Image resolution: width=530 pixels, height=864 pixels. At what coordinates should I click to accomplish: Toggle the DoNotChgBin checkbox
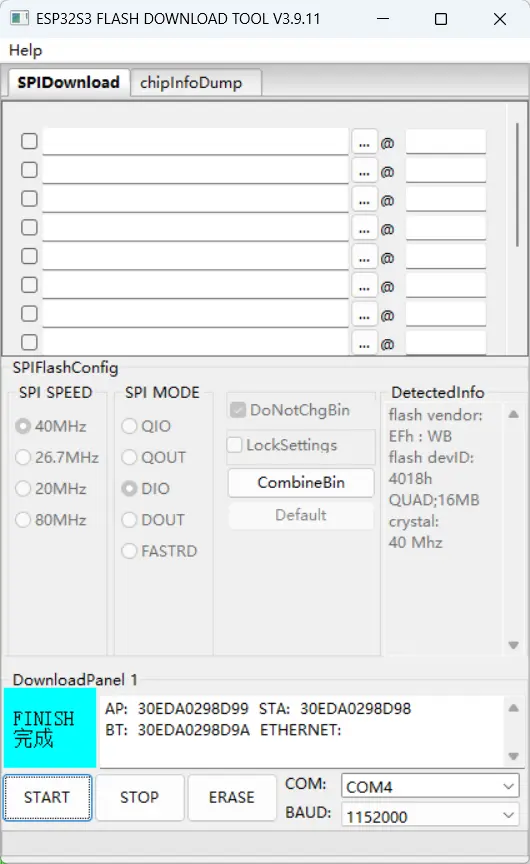coord(290,410)
